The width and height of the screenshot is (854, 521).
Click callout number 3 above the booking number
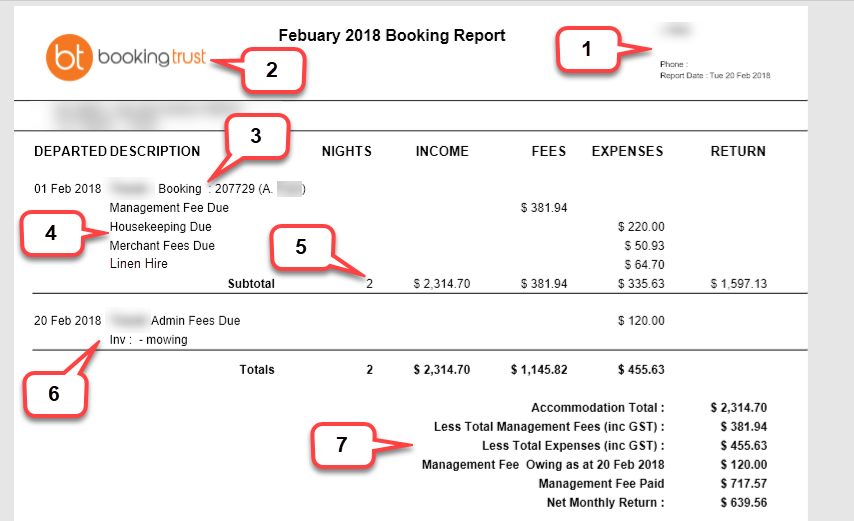pos(255,137)
